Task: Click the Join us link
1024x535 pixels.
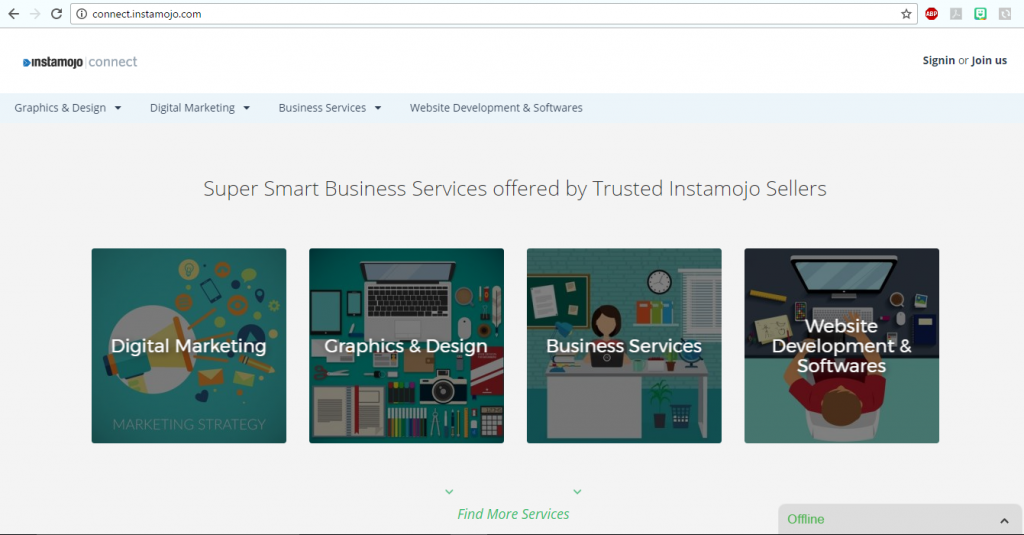Action: click(989, 61)
